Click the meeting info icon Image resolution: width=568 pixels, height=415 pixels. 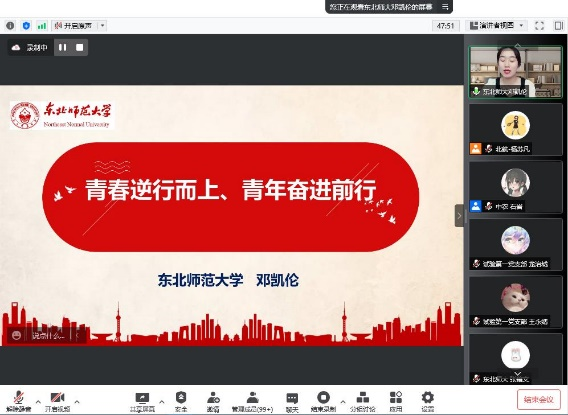point(10,26)
